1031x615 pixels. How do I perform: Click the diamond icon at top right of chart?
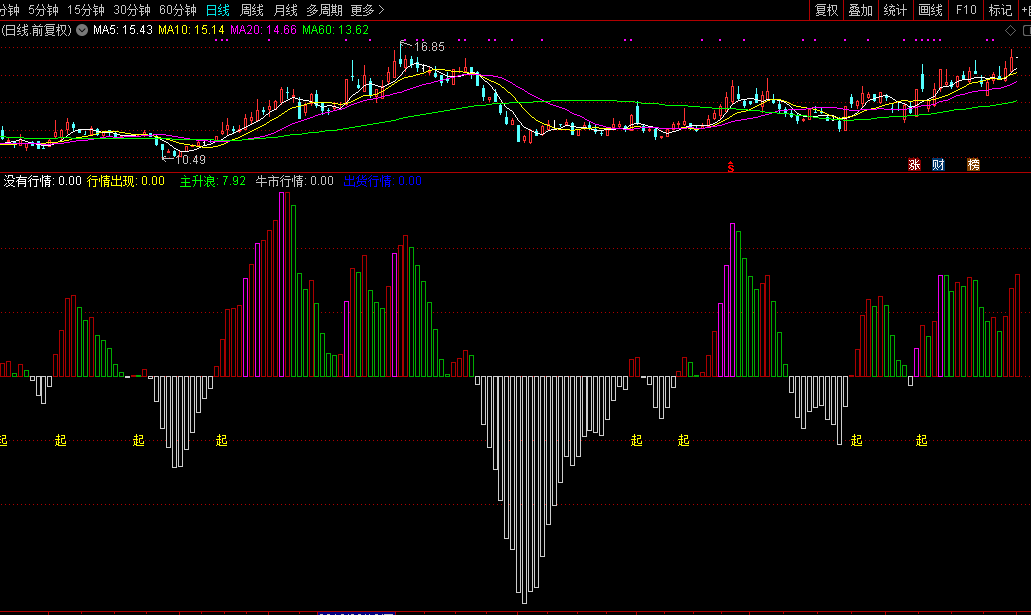[1011, 30]
